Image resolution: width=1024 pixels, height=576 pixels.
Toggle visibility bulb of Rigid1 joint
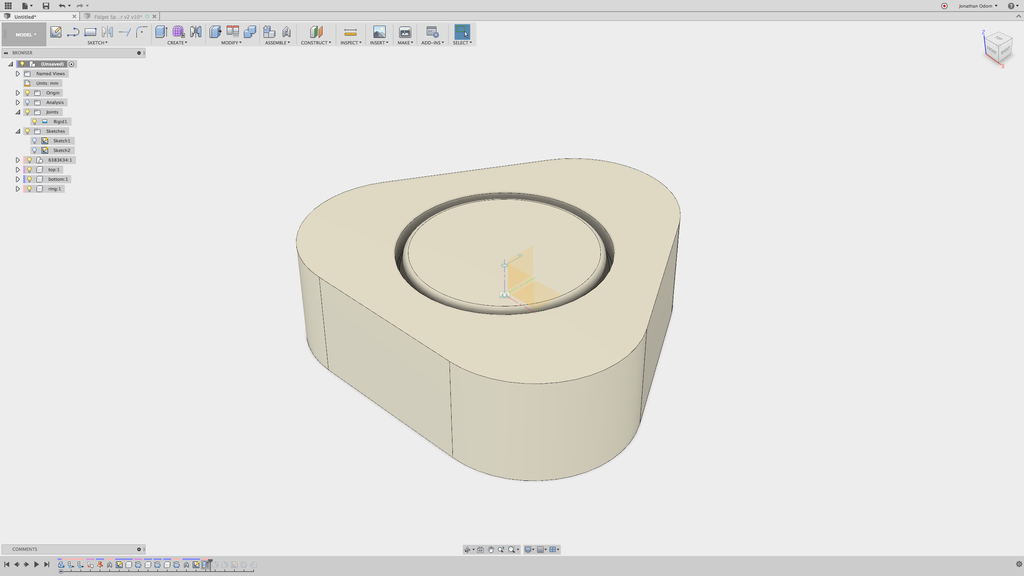[35, 121]
